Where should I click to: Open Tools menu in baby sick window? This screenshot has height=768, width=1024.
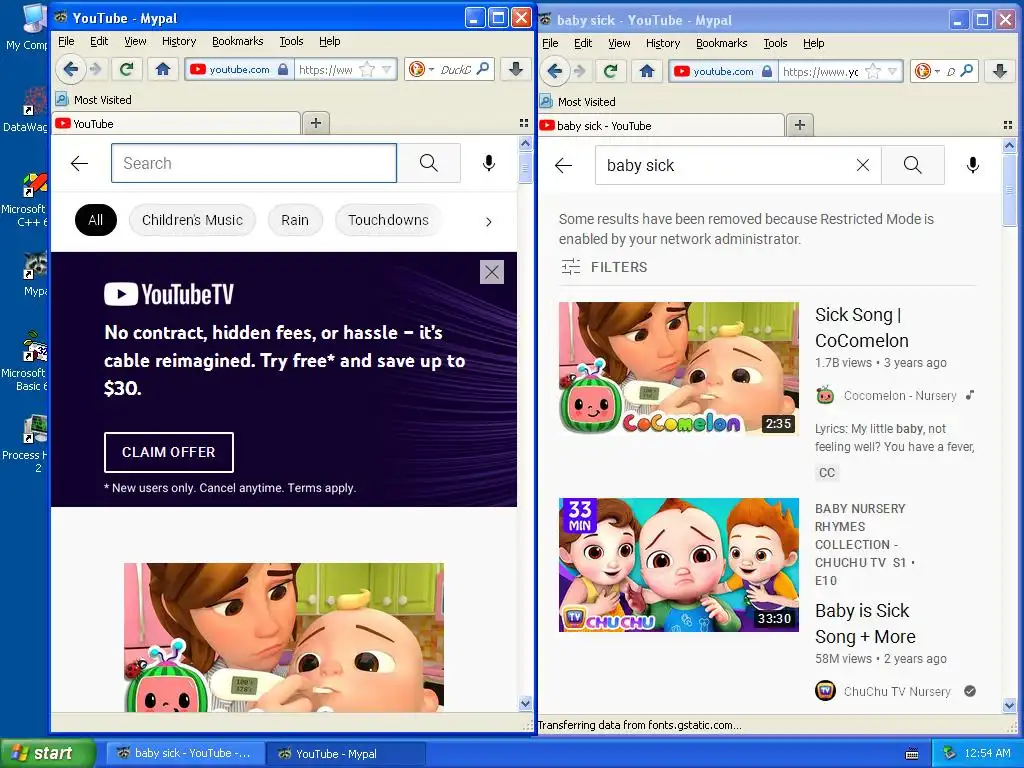tap(775, 43)
